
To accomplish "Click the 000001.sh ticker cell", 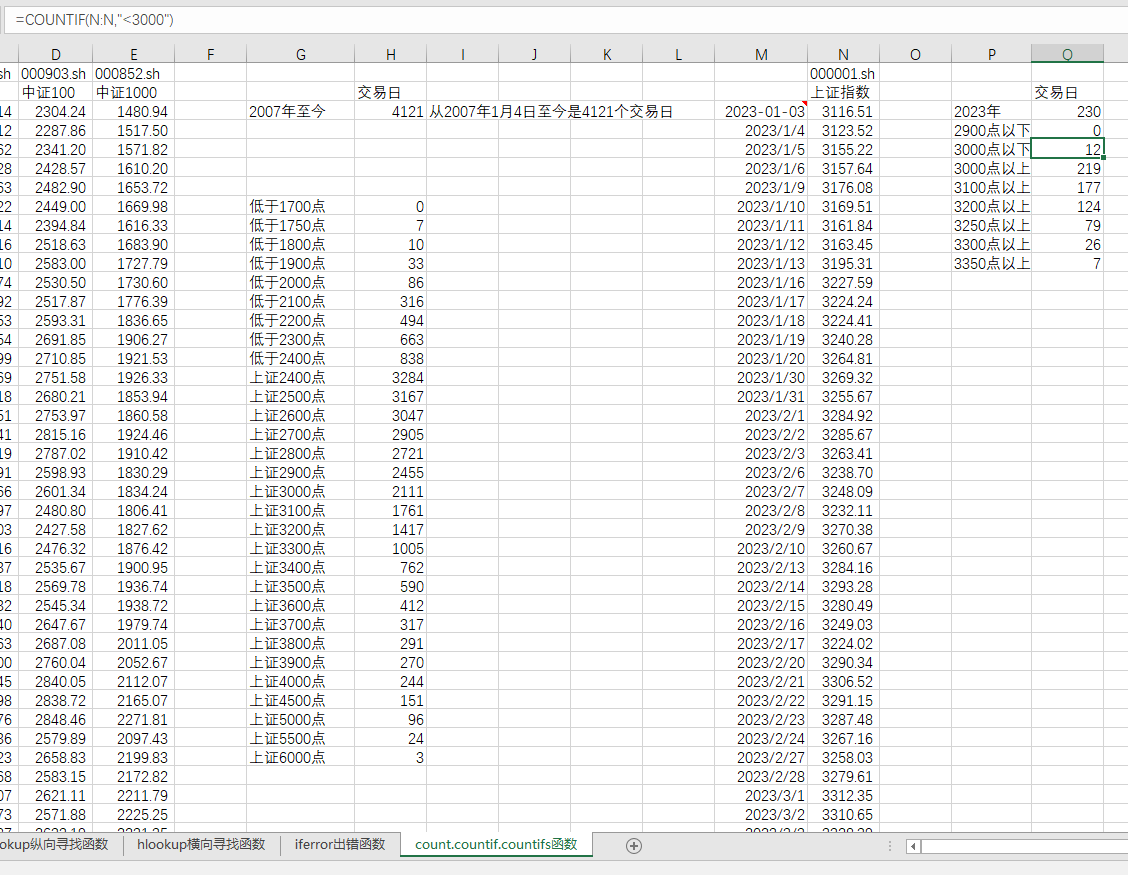I will 843,74.
